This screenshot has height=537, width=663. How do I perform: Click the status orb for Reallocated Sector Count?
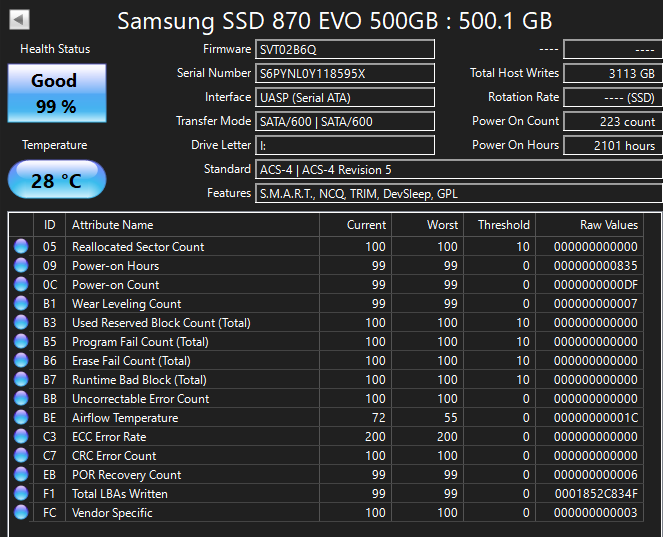click(21, 246)
